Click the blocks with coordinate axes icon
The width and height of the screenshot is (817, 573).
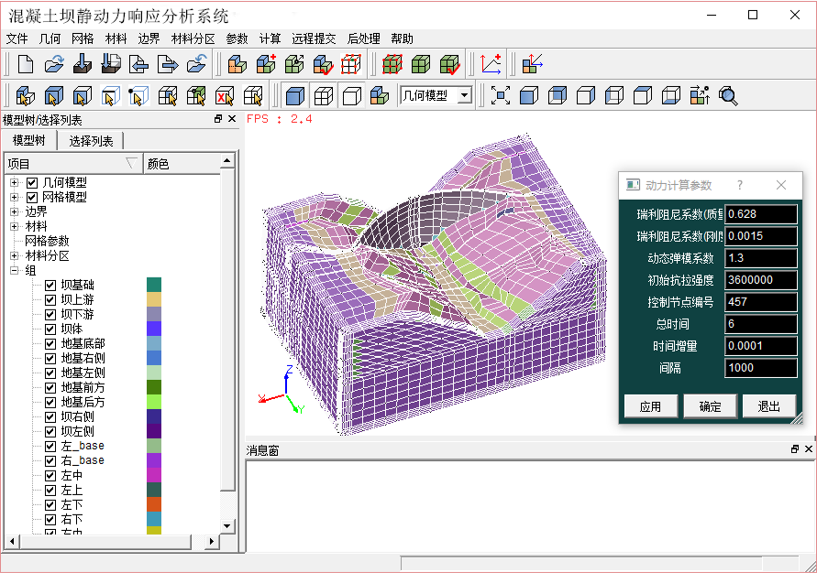(x=533, y=64)
